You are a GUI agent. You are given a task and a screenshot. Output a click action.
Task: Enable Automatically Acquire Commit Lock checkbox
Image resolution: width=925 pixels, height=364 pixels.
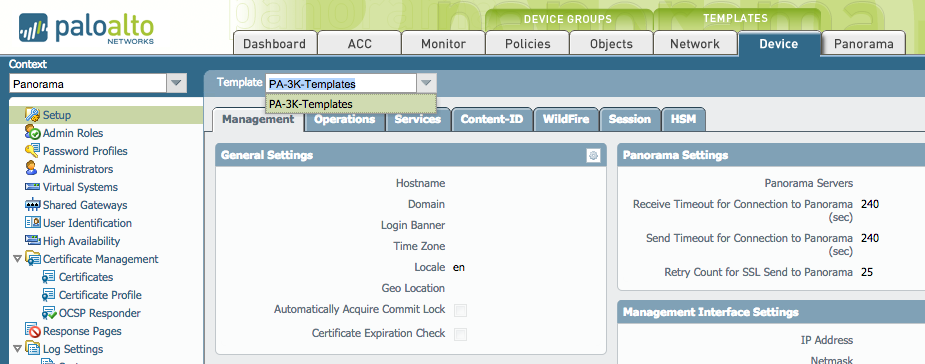point(460,310)
